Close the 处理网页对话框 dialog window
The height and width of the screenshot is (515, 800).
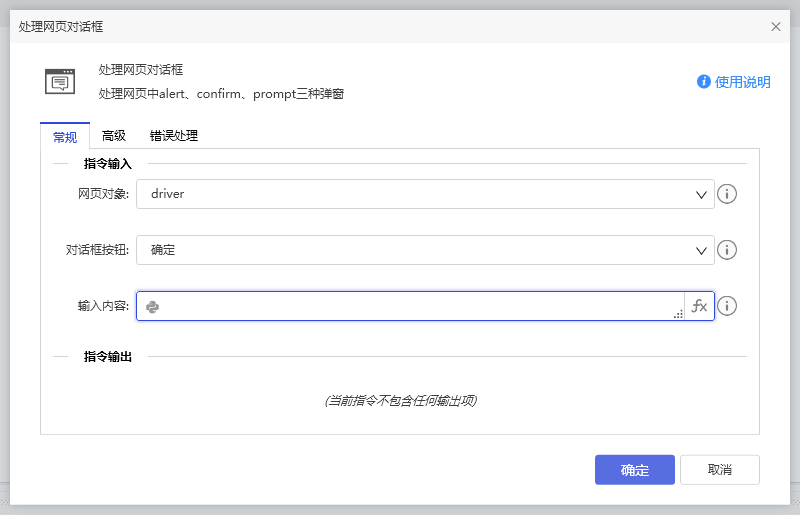click(x=776, y=26)
